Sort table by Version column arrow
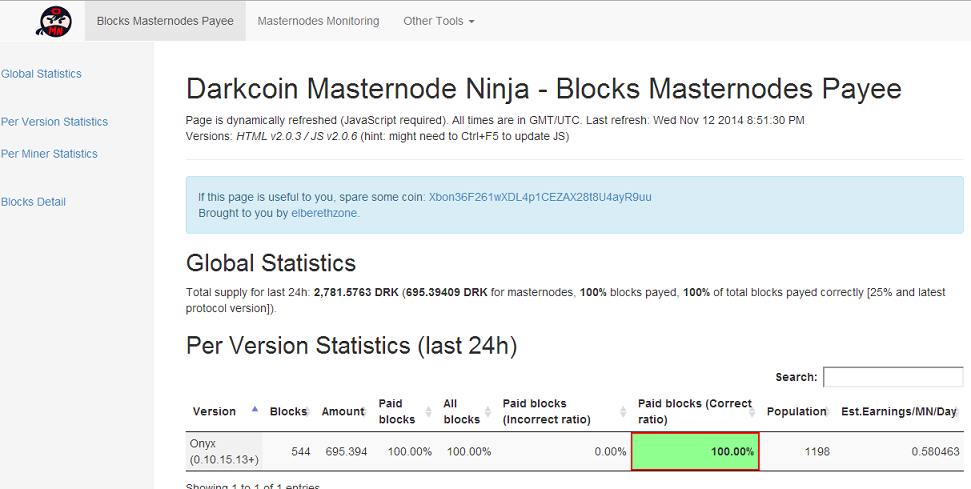The width and height of the screenshot is (971, 489). 254,409
